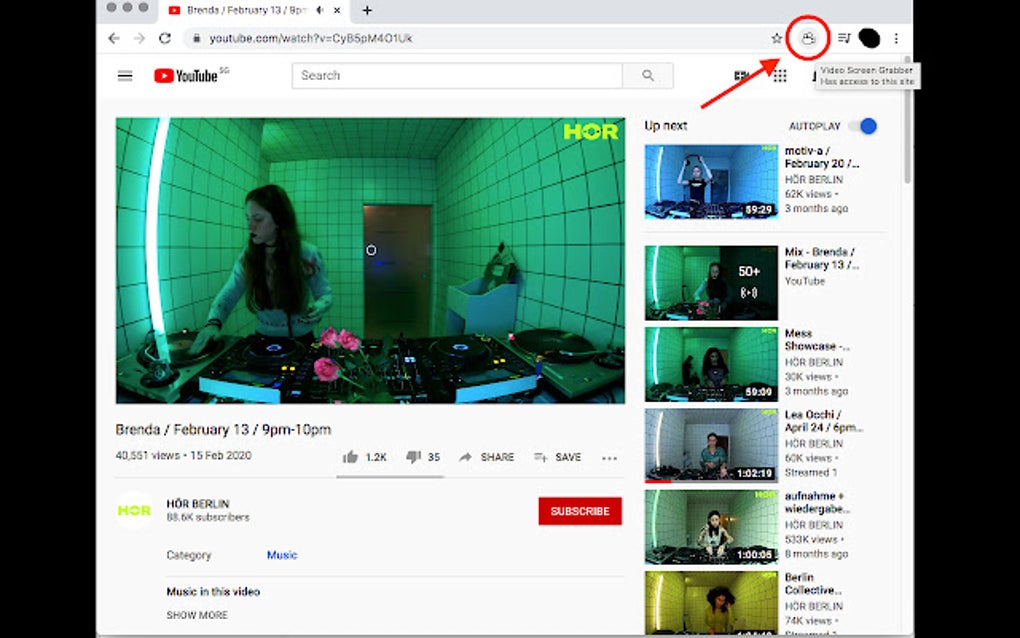Click the HÖR BERLIN channel avatar
This screenshot has width=1020, height=638.
pyautogui.click(x=134, y=511)
